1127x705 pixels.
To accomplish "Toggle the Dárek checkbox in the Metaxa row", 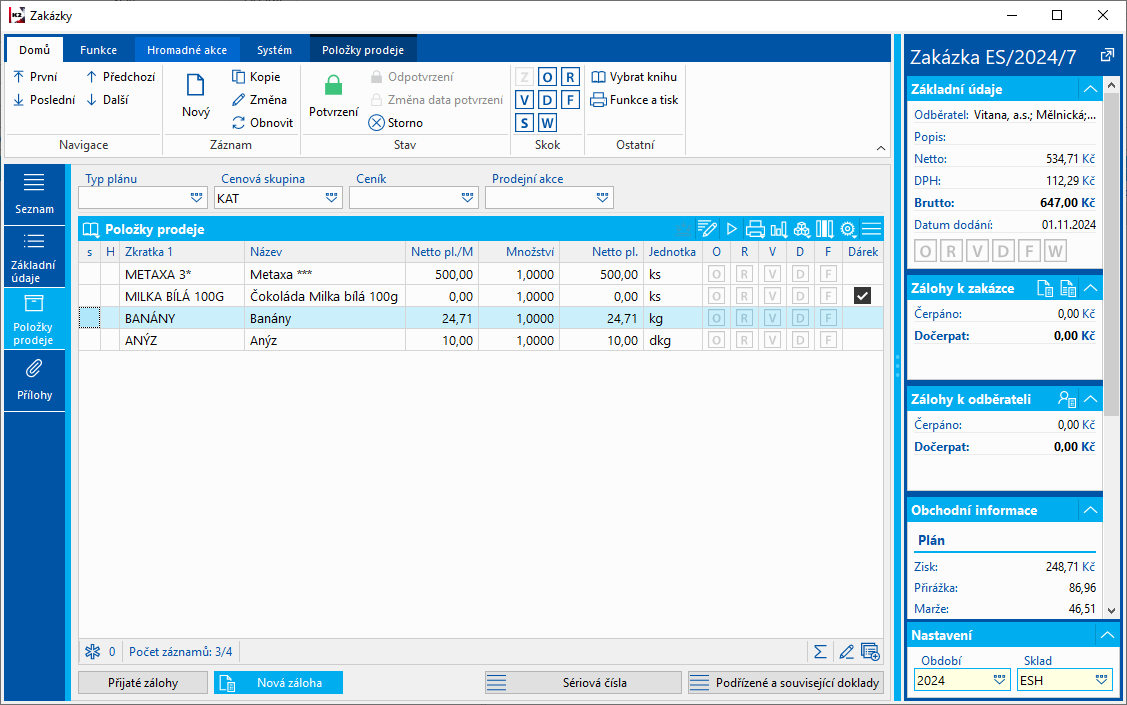I will point(862,273).
